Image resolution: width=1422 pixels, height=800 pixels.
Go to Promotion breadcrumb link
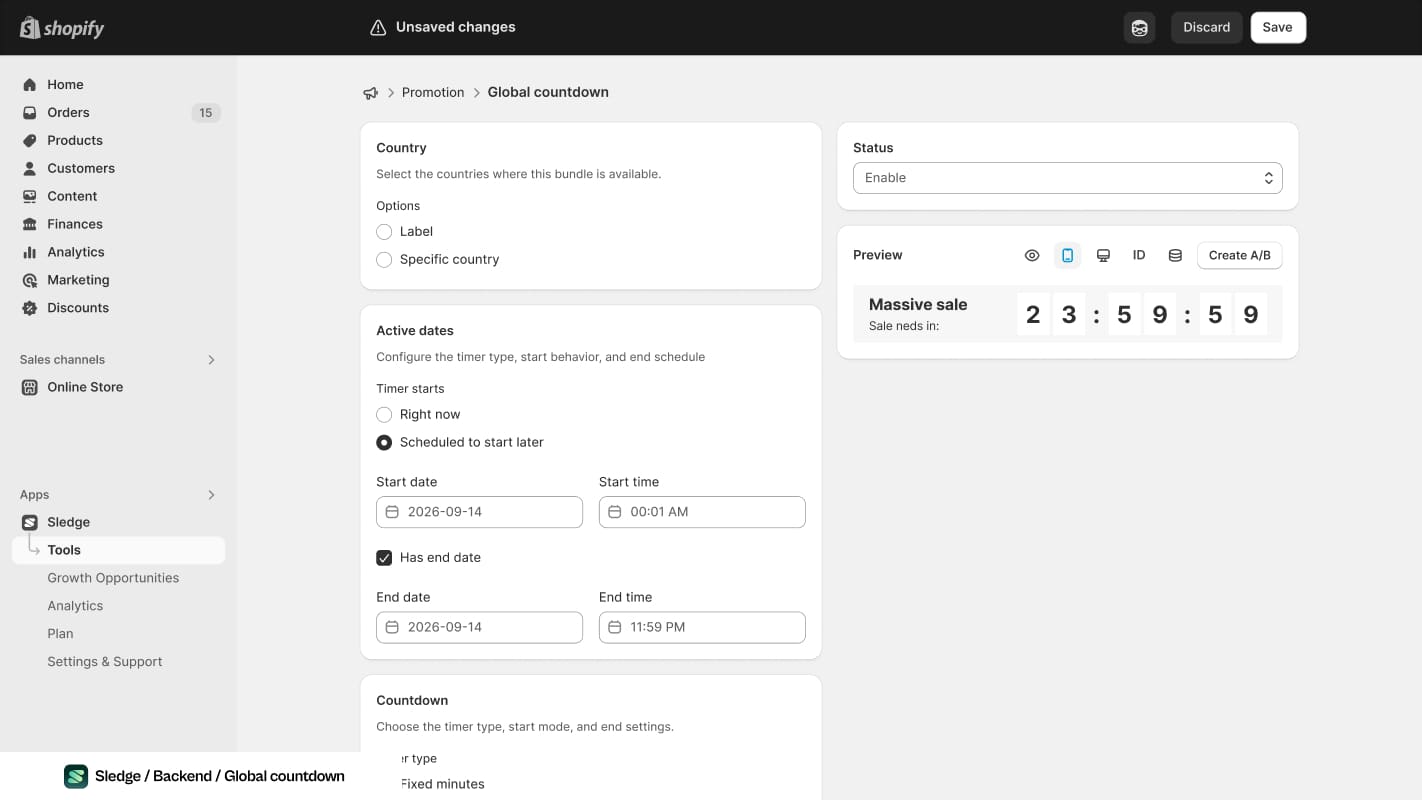pos(433,93)
